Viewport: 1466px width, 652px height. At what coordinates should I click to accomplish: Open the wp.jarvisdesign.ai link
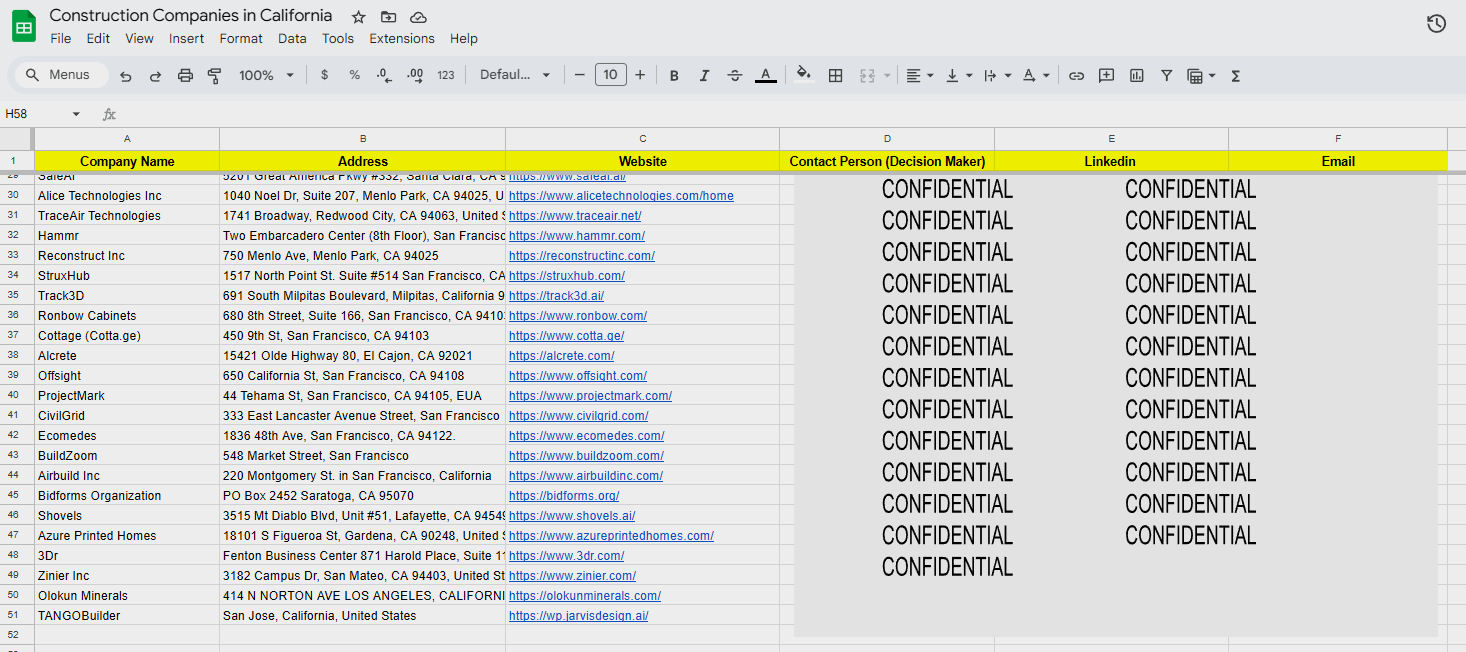point(578,616)
